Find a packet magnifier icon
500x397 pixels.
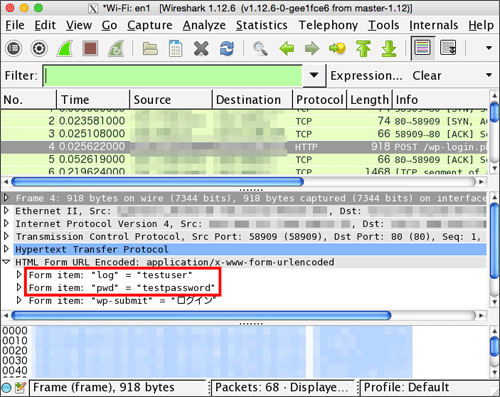[260, 49]
